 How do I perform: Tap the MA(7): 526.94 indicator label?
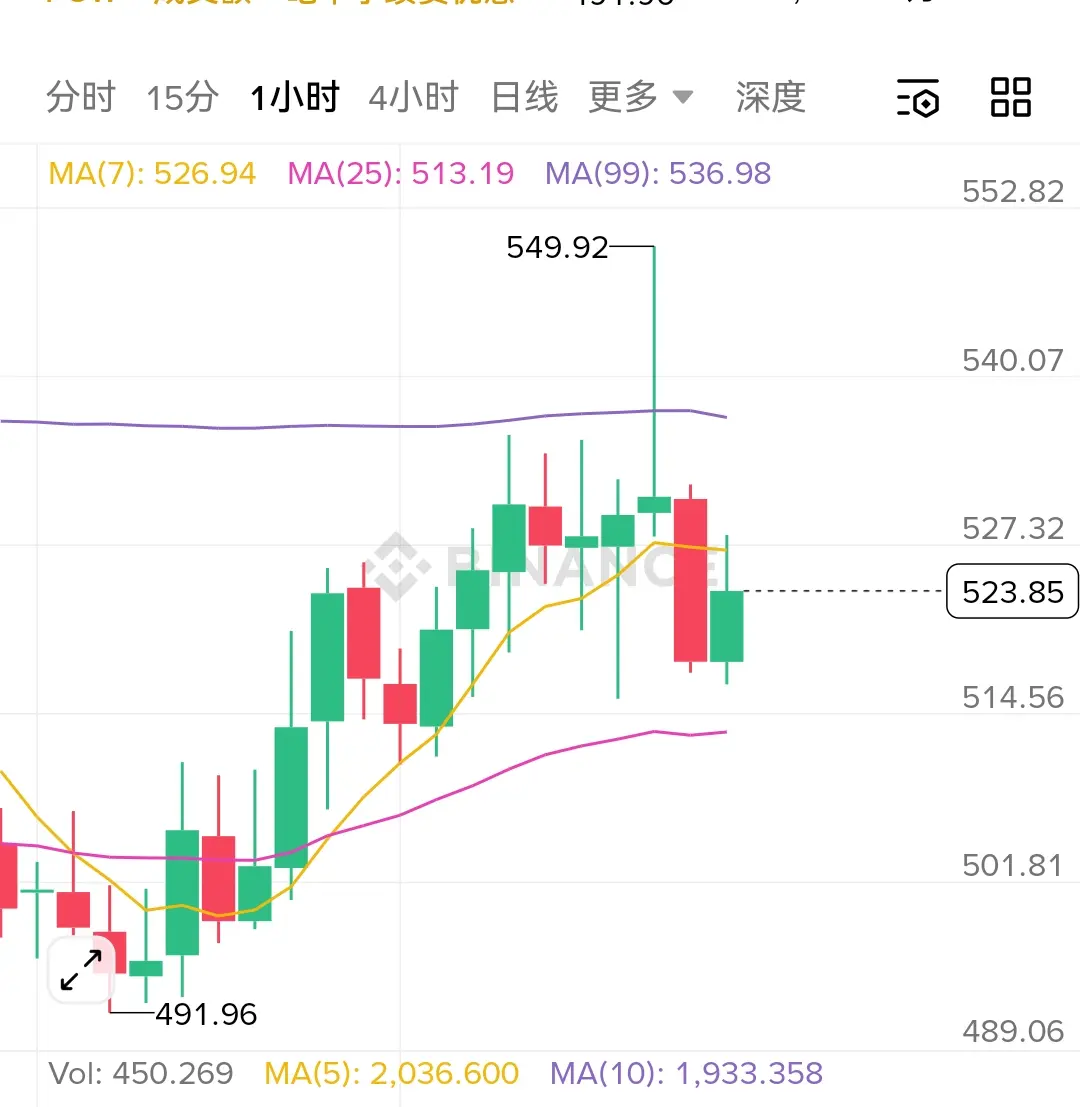(152, 174)
